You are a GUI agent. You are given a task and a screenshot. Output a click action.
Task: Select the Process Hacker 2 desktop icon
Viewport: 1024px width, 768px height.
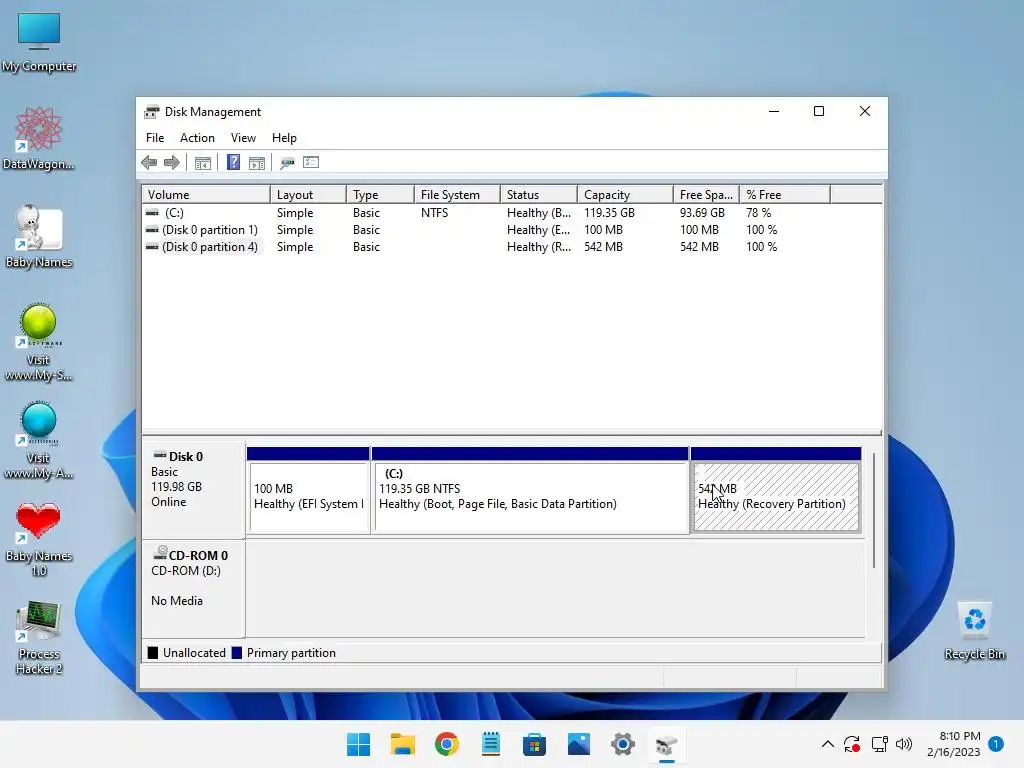click(x=39, y=637)
